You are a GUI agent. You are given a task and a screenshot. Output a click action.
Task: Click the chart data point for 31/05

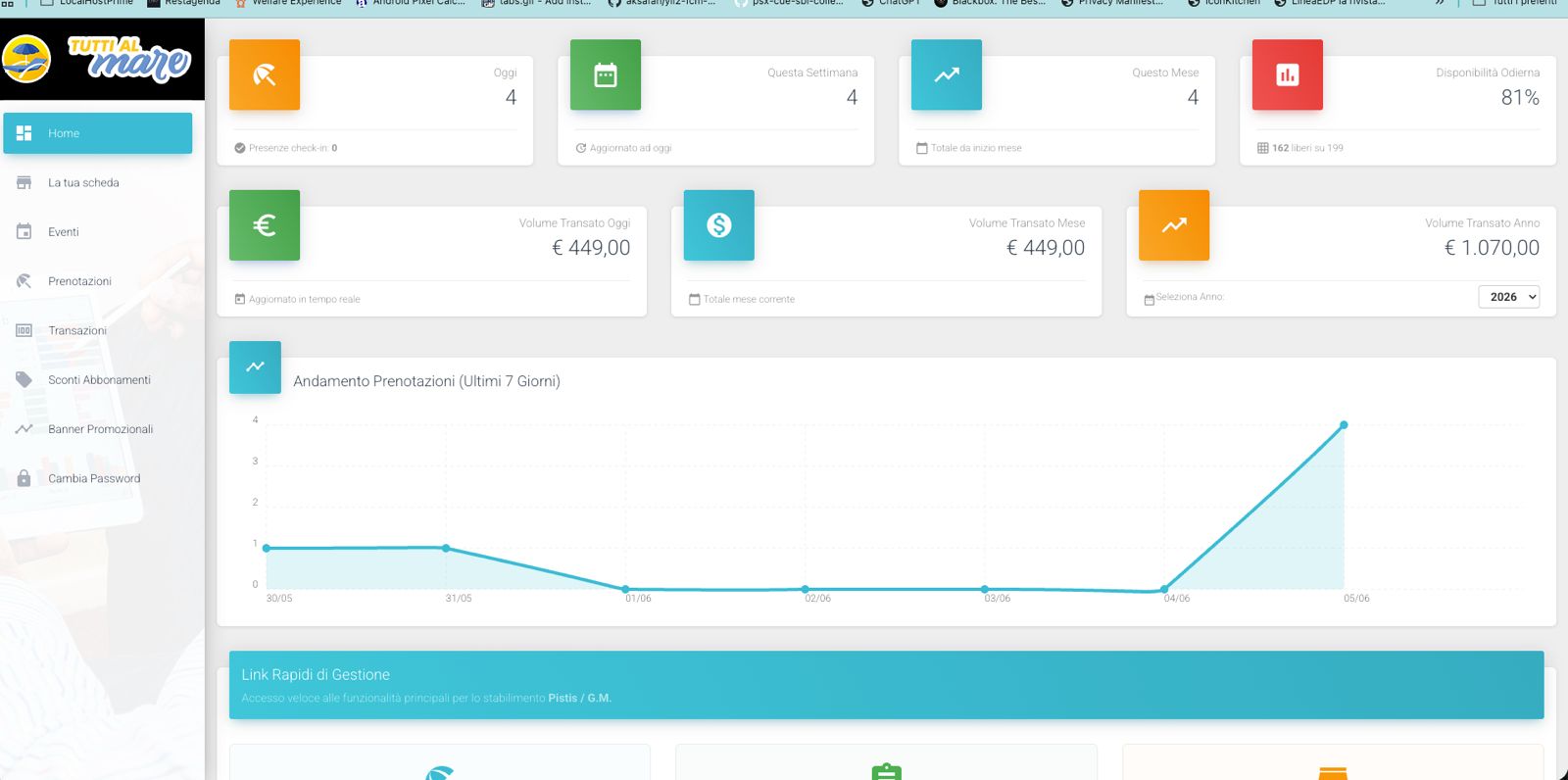446,549
